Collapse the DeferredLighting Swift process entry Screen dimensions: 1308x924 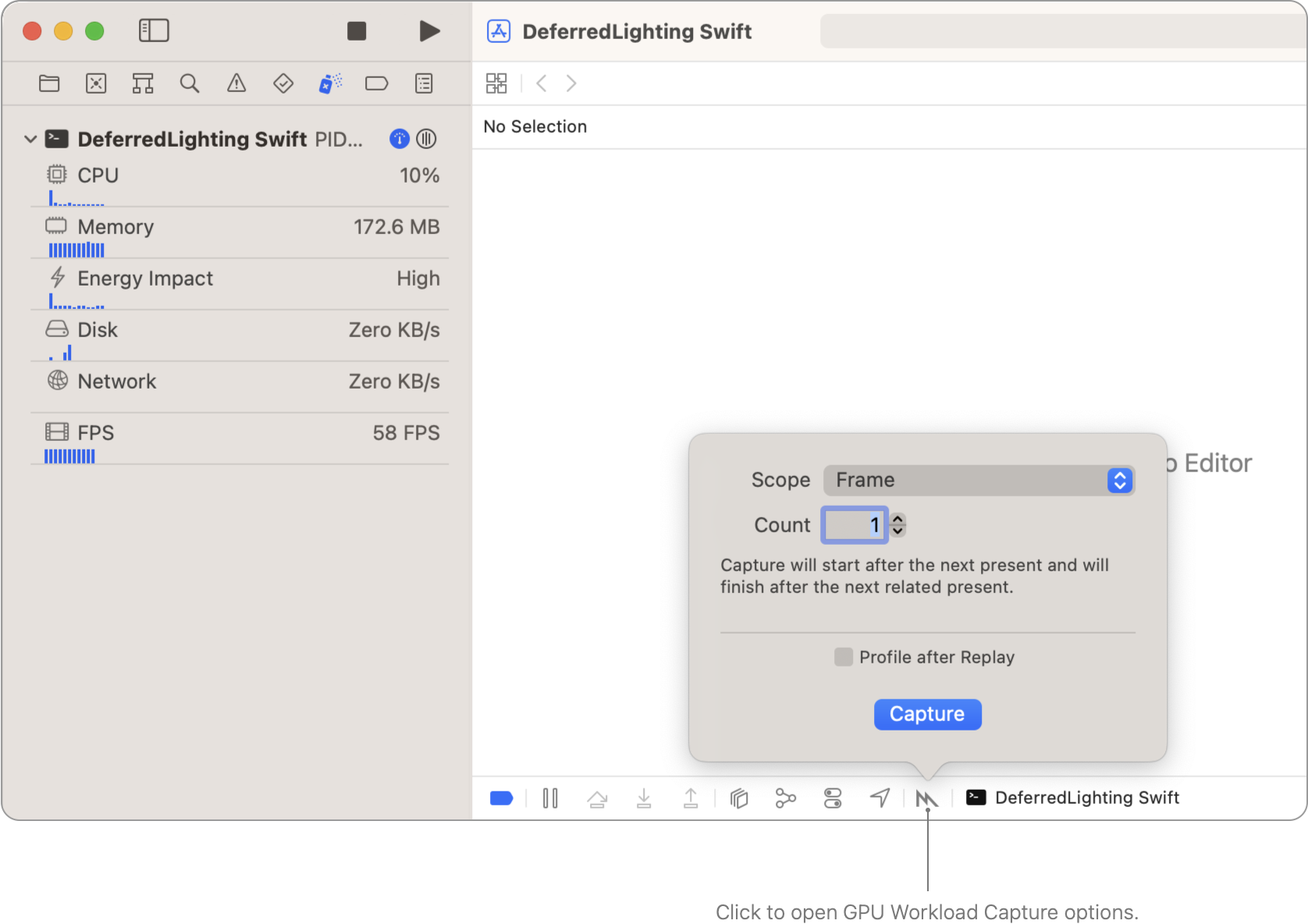click(30, 139)
